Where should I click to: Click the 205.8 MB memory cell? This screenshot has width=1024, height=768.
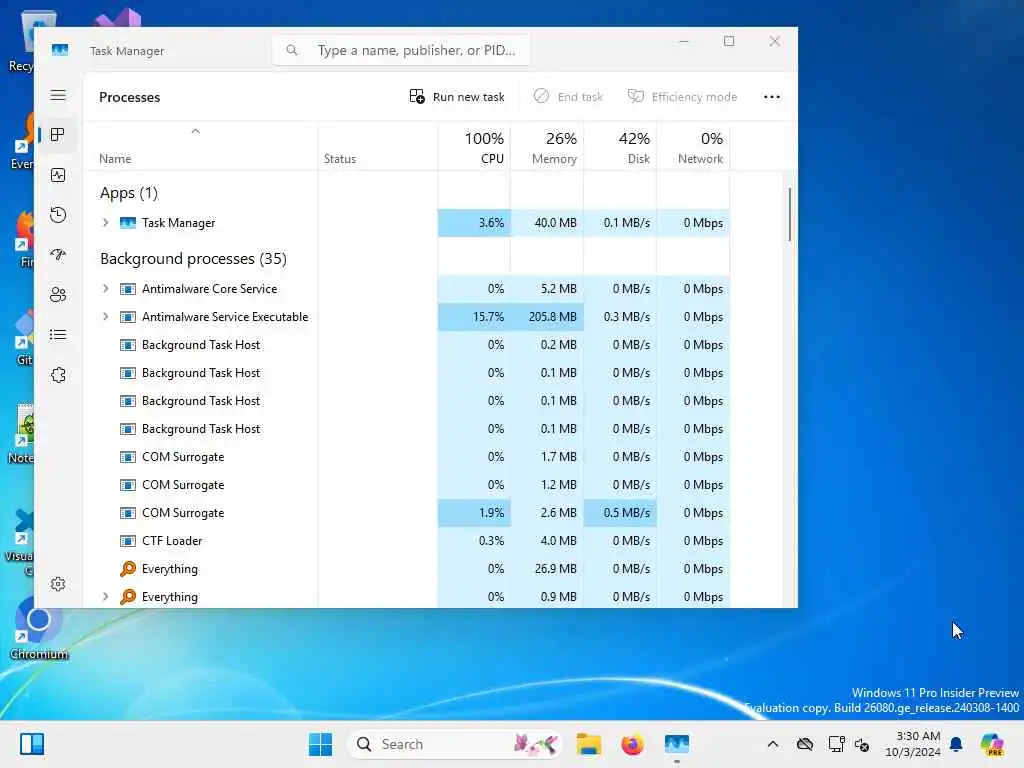547,317
